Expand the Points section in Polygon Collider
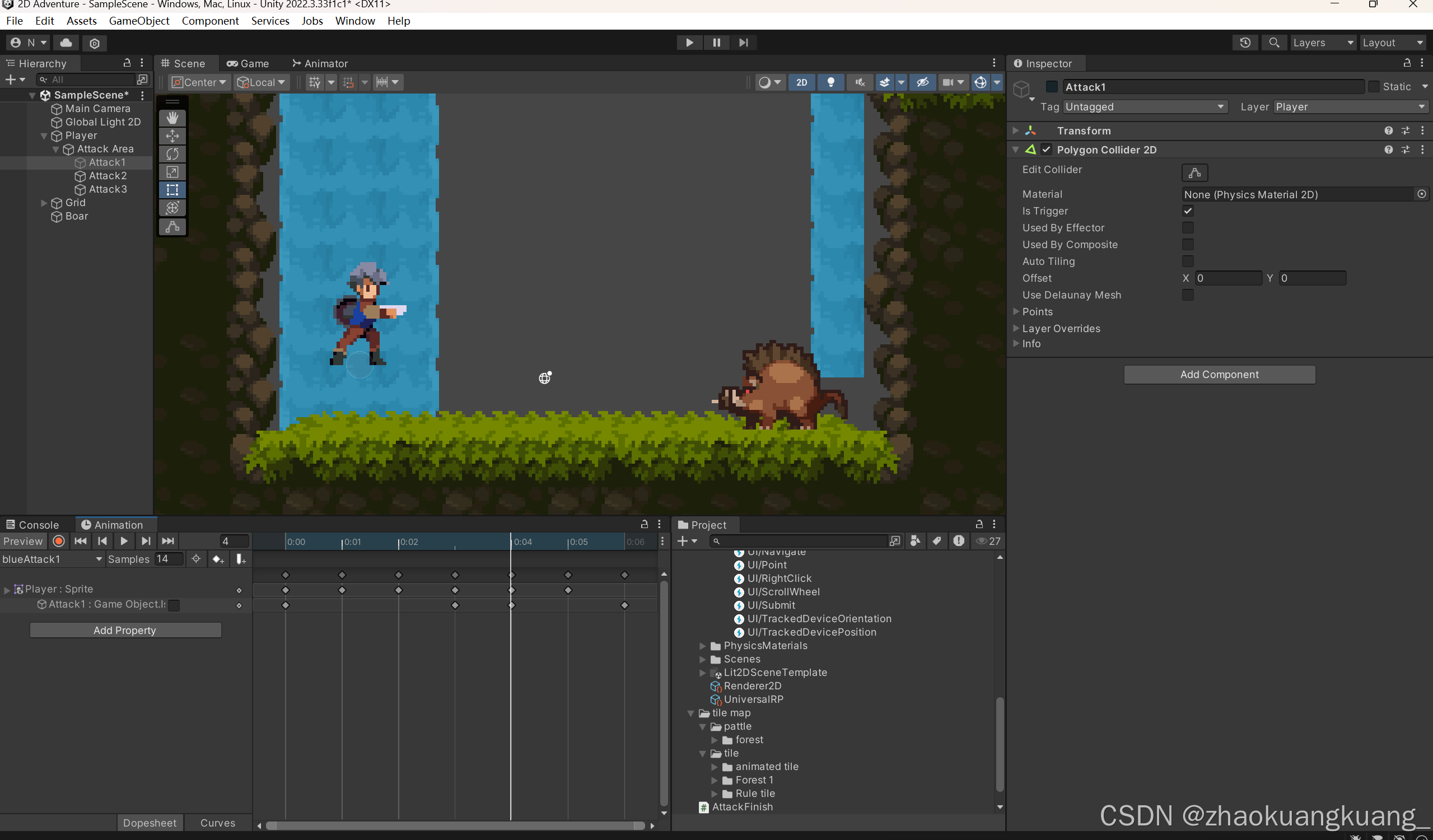Image resolution: width=1433 pixels, height=840 pixels. coord(1016,311)
